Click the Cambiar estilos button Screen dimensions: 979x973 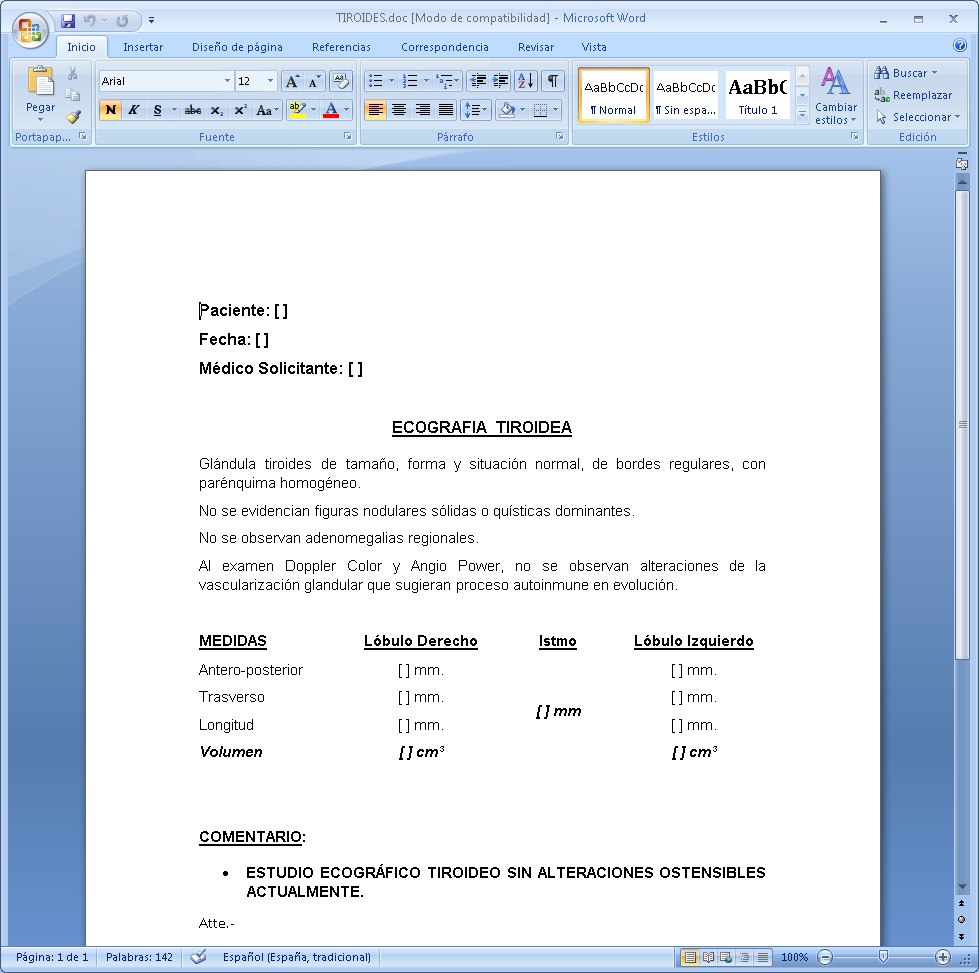[835, 95]
